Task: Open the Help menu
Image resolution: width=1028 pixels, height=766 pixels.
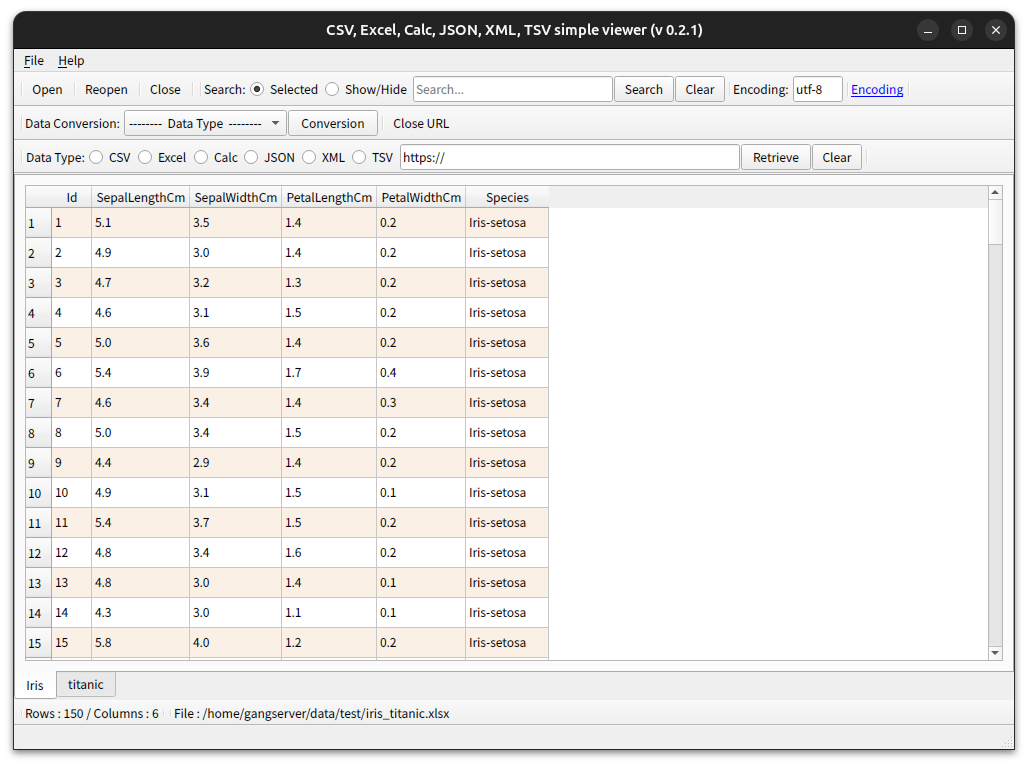Action: click(71, 61)
